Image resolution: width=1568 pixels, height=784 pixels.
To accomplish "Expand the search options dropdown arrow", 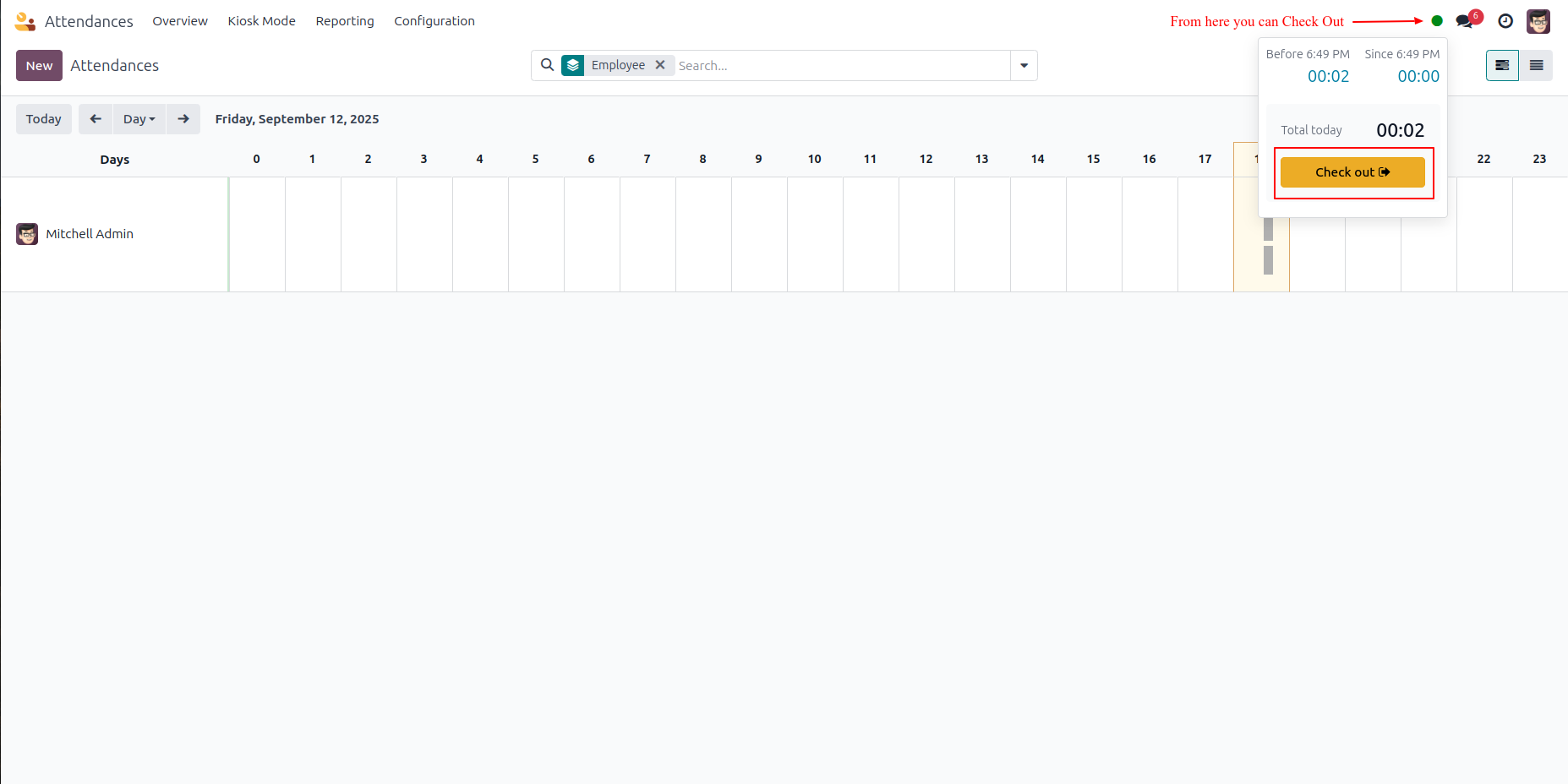I will tap(1024, 66).
